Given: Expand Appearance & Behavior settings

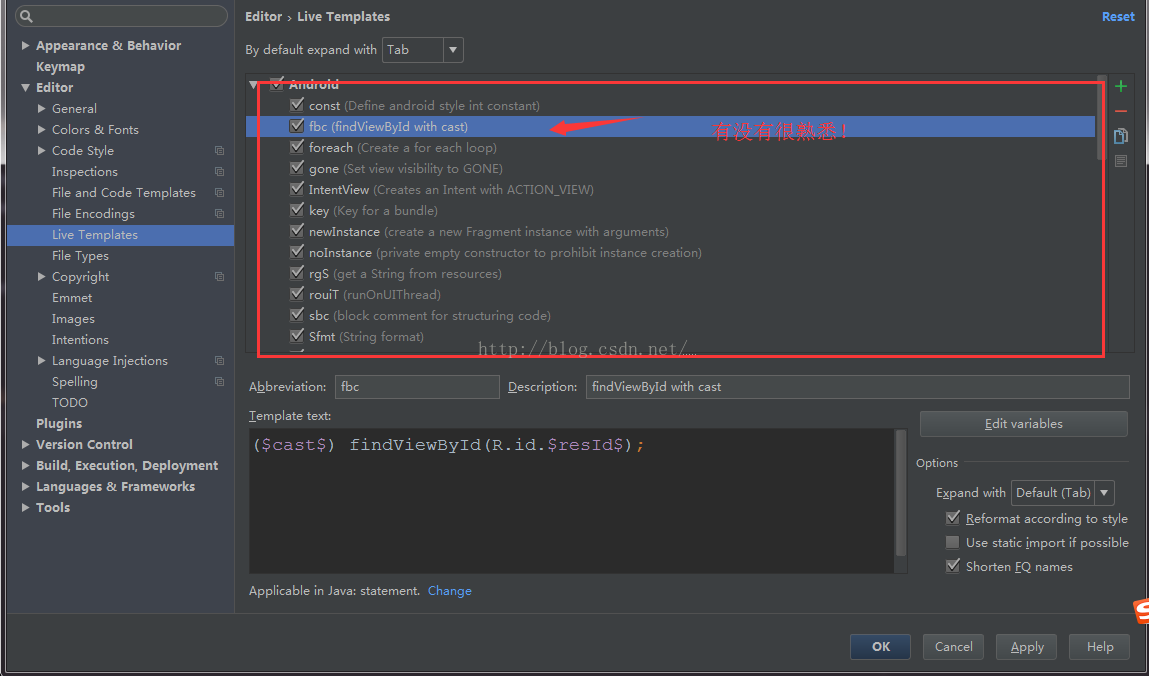Looking at the screenshot, I should pos(26,45).
